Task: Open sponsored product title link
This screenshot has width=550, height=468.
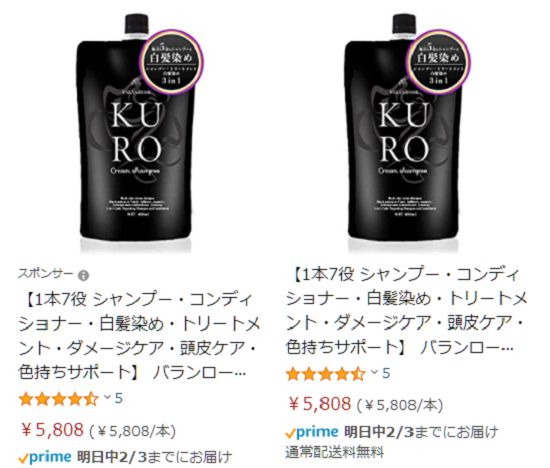Action: (139, 336)
